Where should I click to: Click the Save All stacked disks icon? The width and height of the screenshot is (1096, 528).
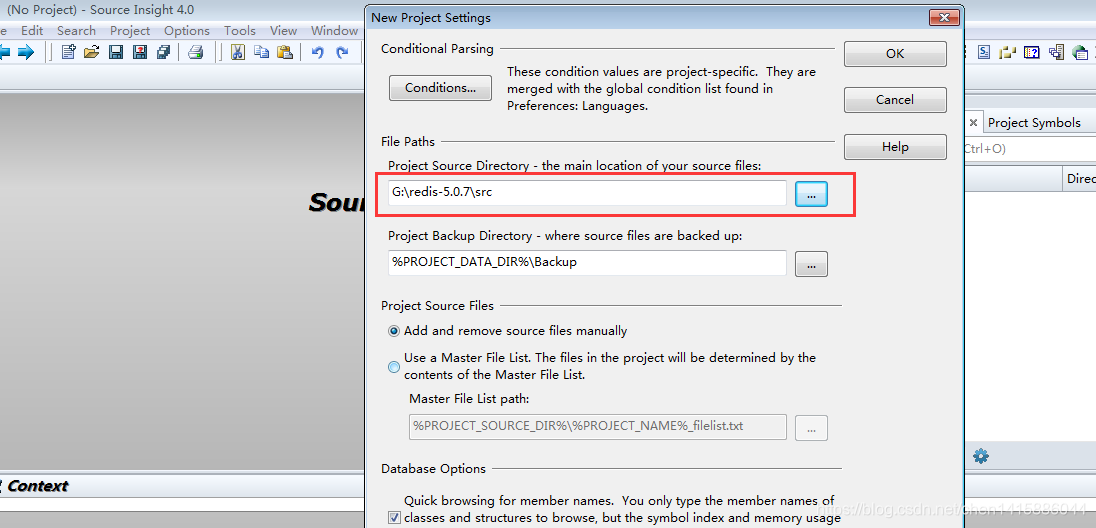164,52
